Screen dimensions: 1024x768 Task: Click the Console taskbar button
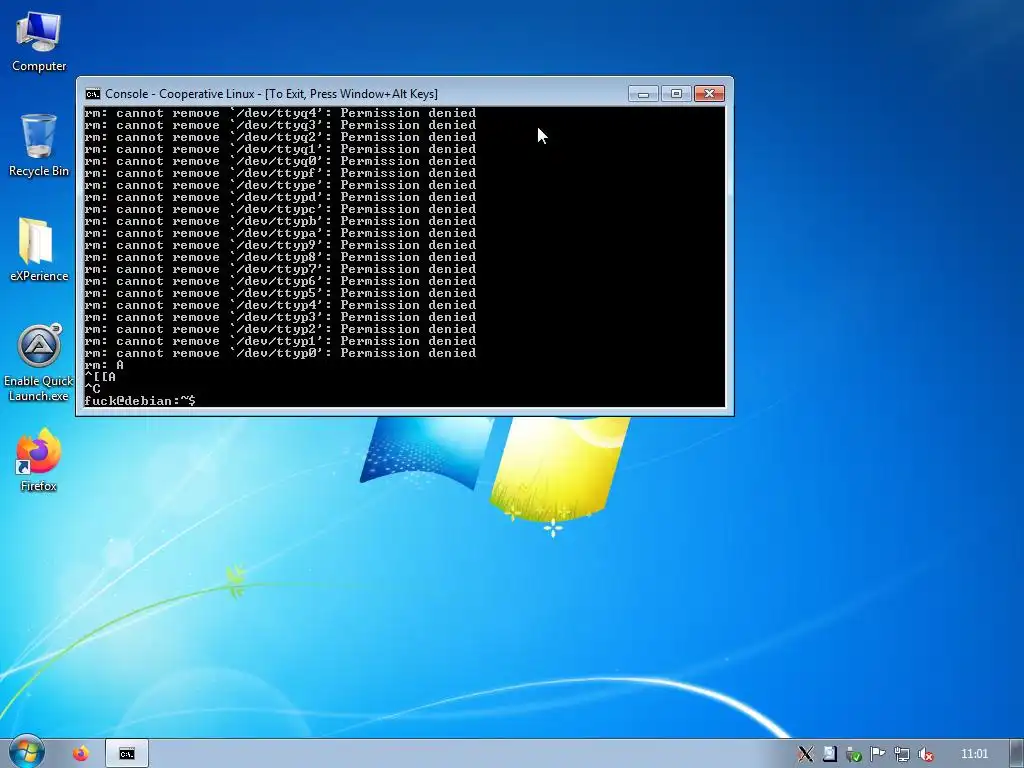tap(127, 754)
